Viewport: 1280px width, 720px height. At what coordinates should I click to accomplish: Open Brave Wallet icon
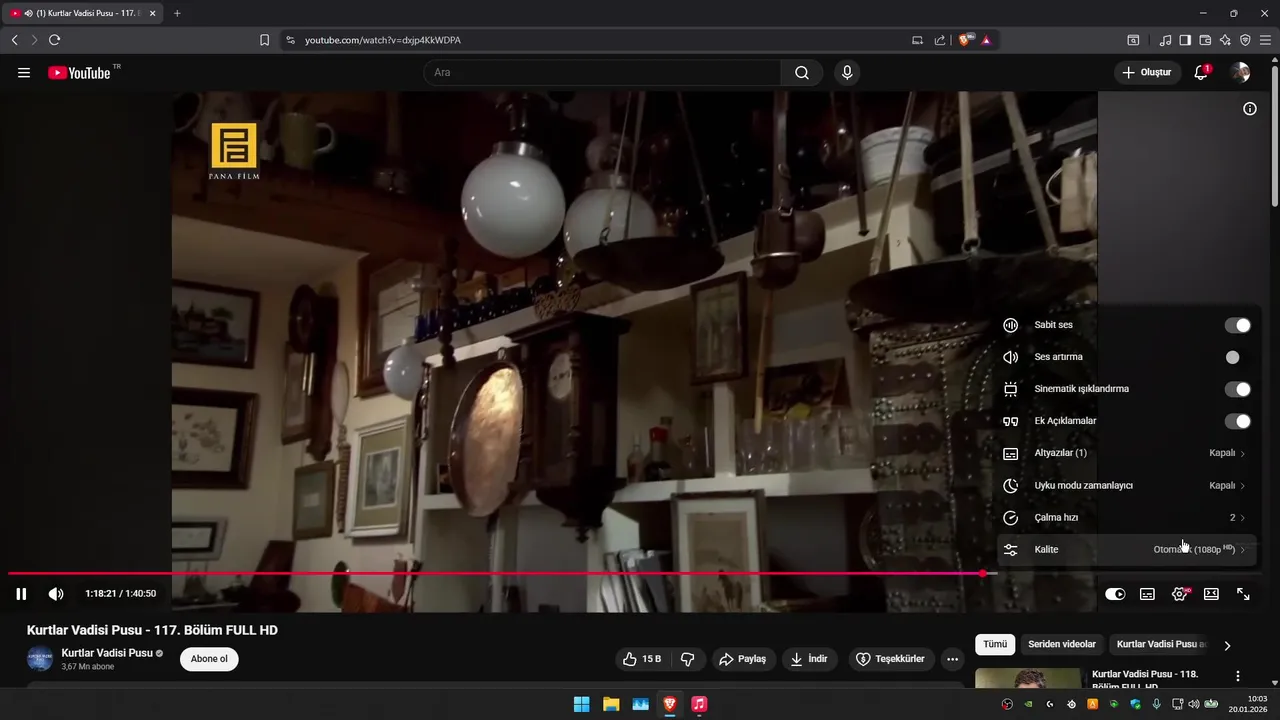pos(1205,40)
